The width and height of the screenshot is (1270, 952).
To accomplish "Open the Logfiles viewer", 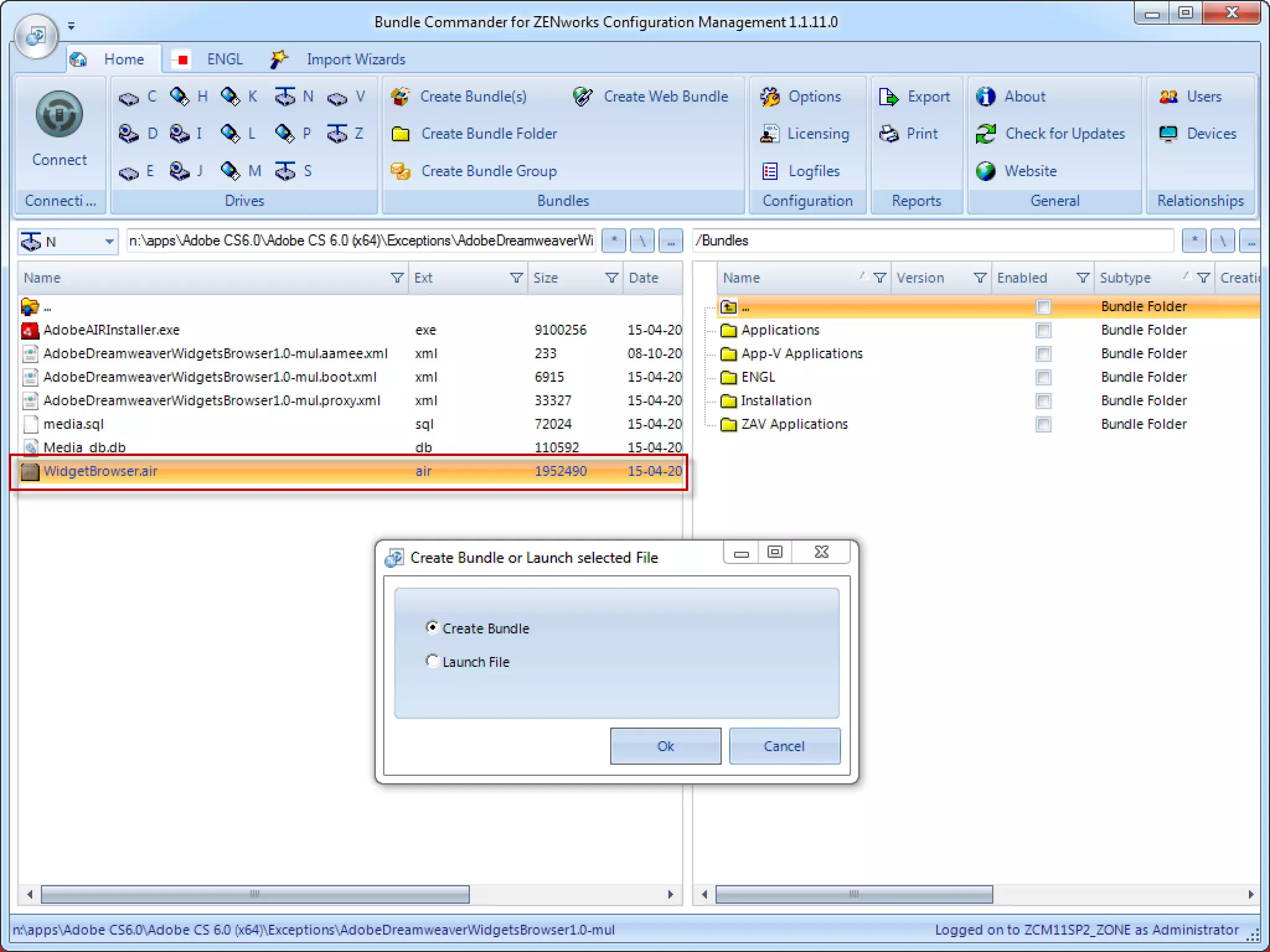I will 800,171.
